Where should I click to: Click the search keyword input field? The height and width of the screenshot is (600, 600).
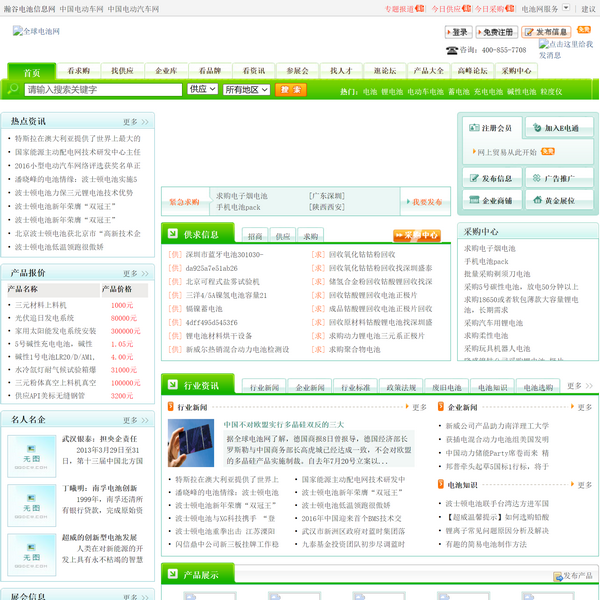click(102, 89)
